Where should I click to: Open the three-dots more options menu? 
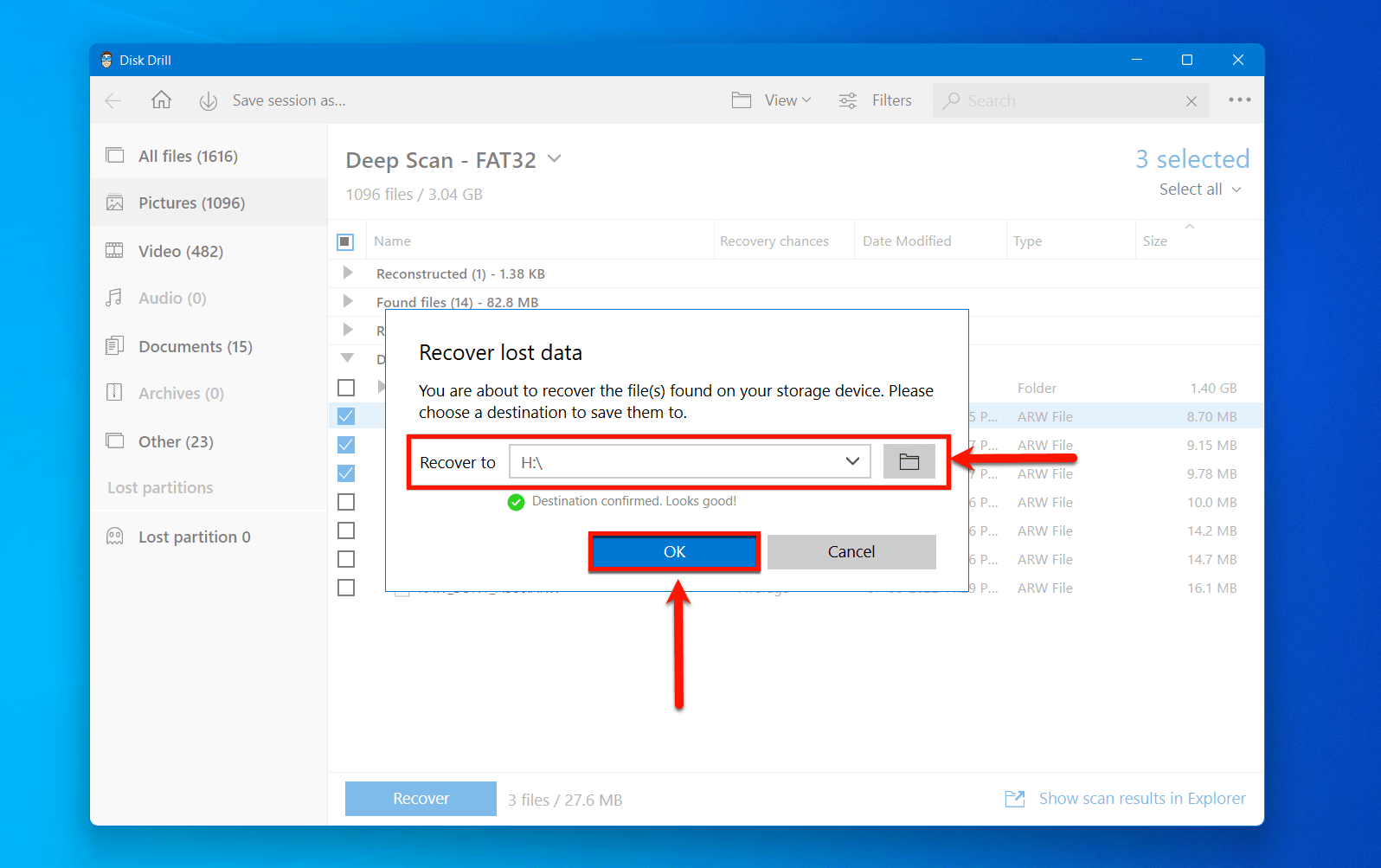(x=1239, y=100)
